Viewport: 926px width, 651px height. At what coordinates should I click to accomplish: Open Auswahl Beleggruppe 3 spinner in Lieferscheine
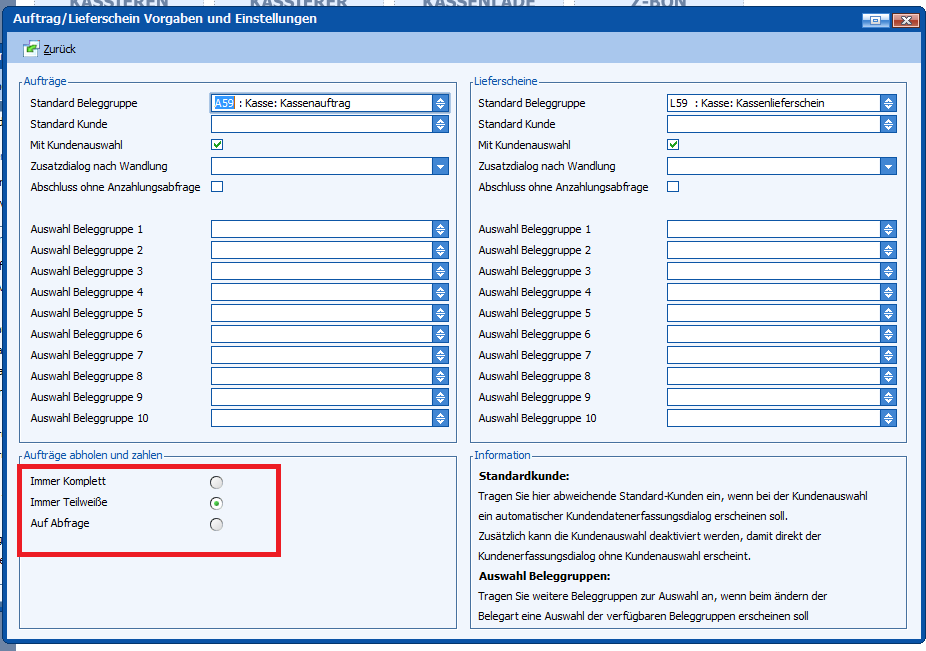888,271
